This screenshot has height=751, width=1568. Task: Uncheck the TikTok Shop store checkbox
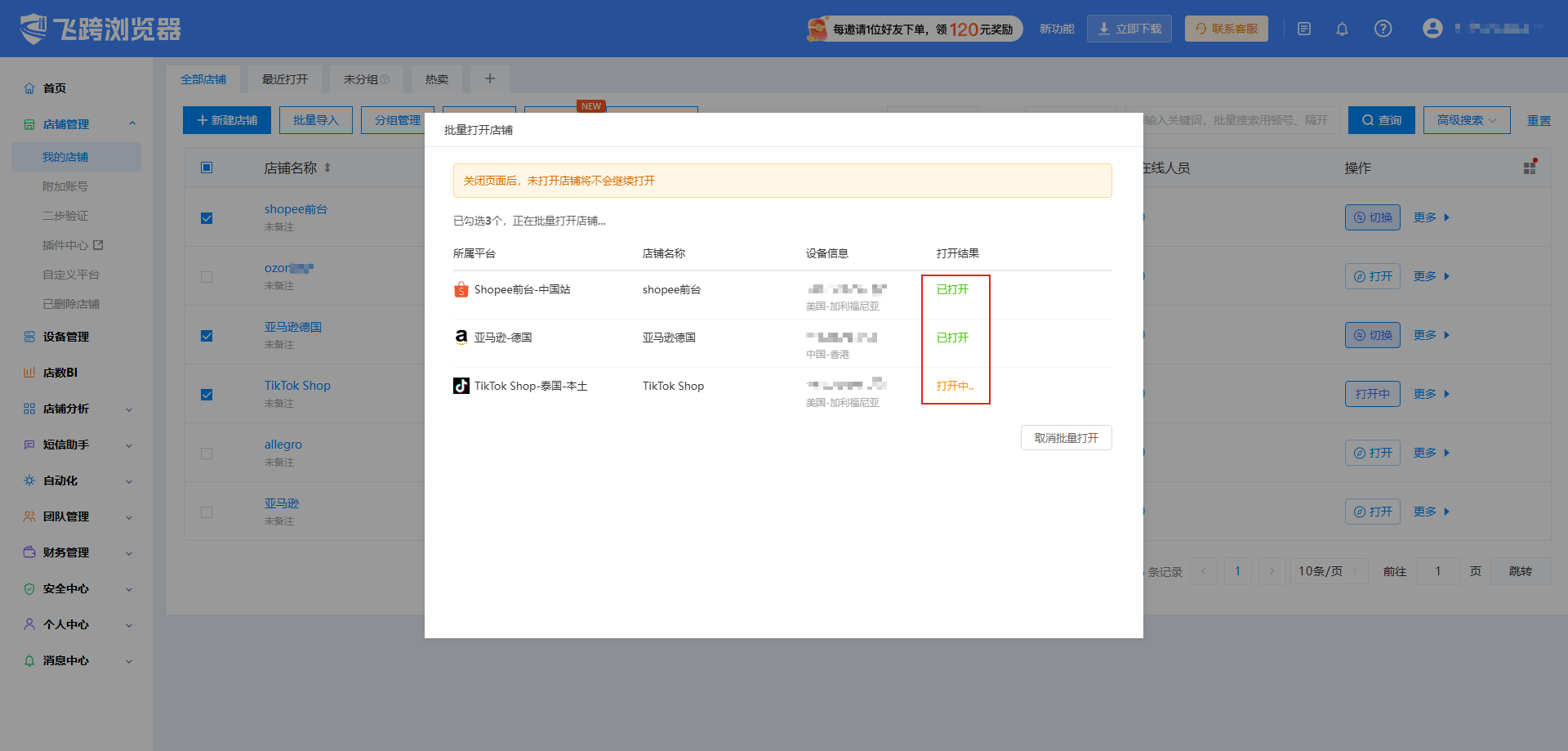[207, 395]
